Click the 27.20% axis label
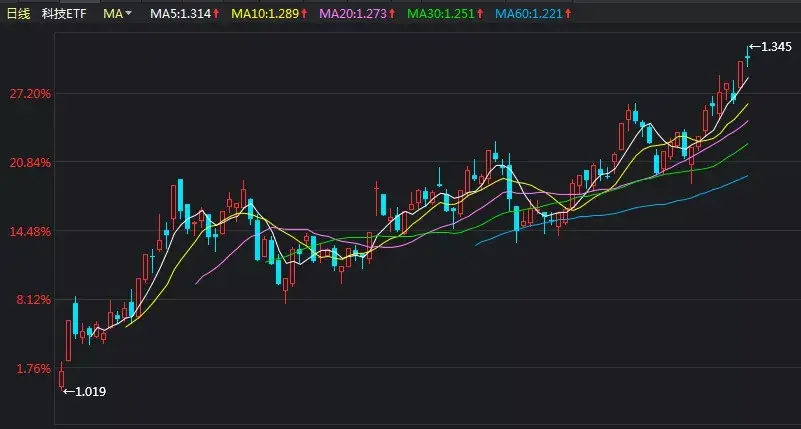 tap(29, 94)
